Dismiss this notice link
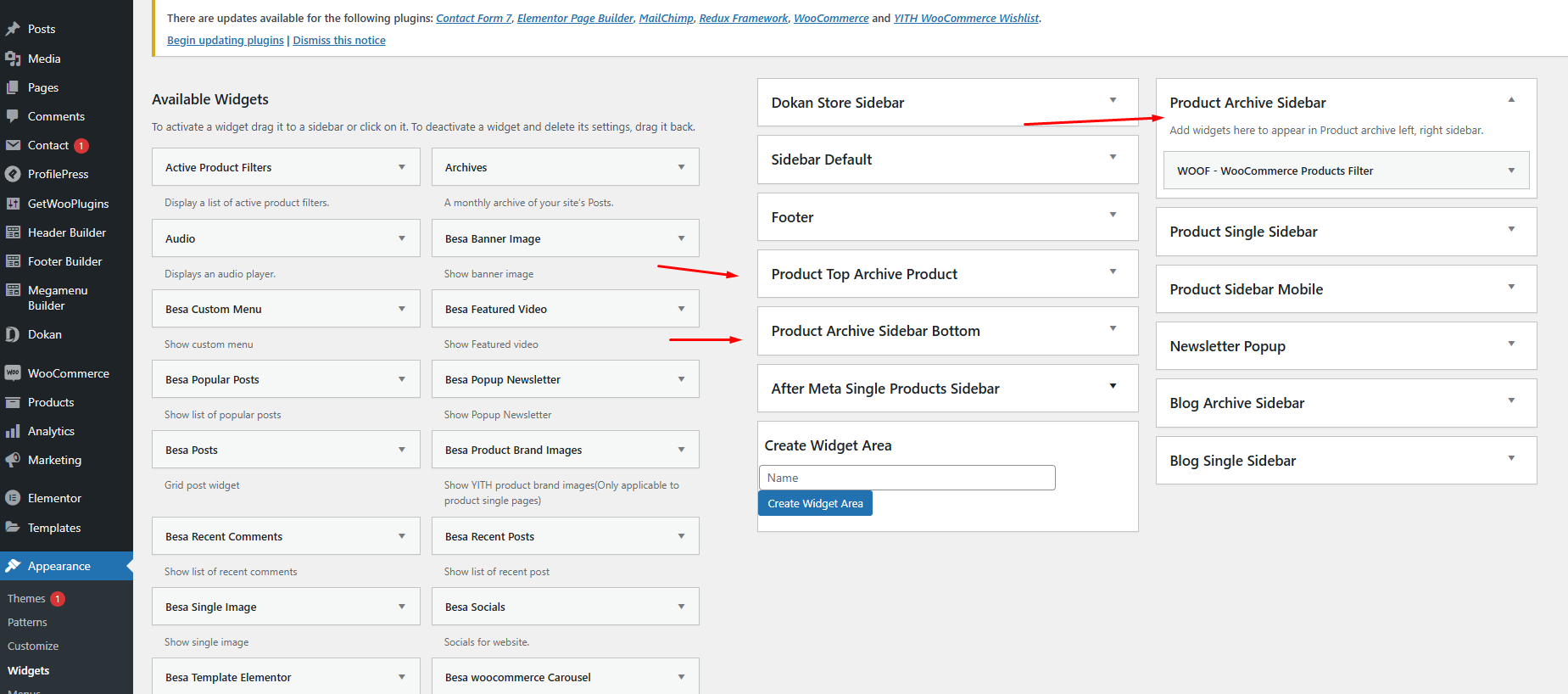The width and height of the screenshot is (1568, 694). 339,41
